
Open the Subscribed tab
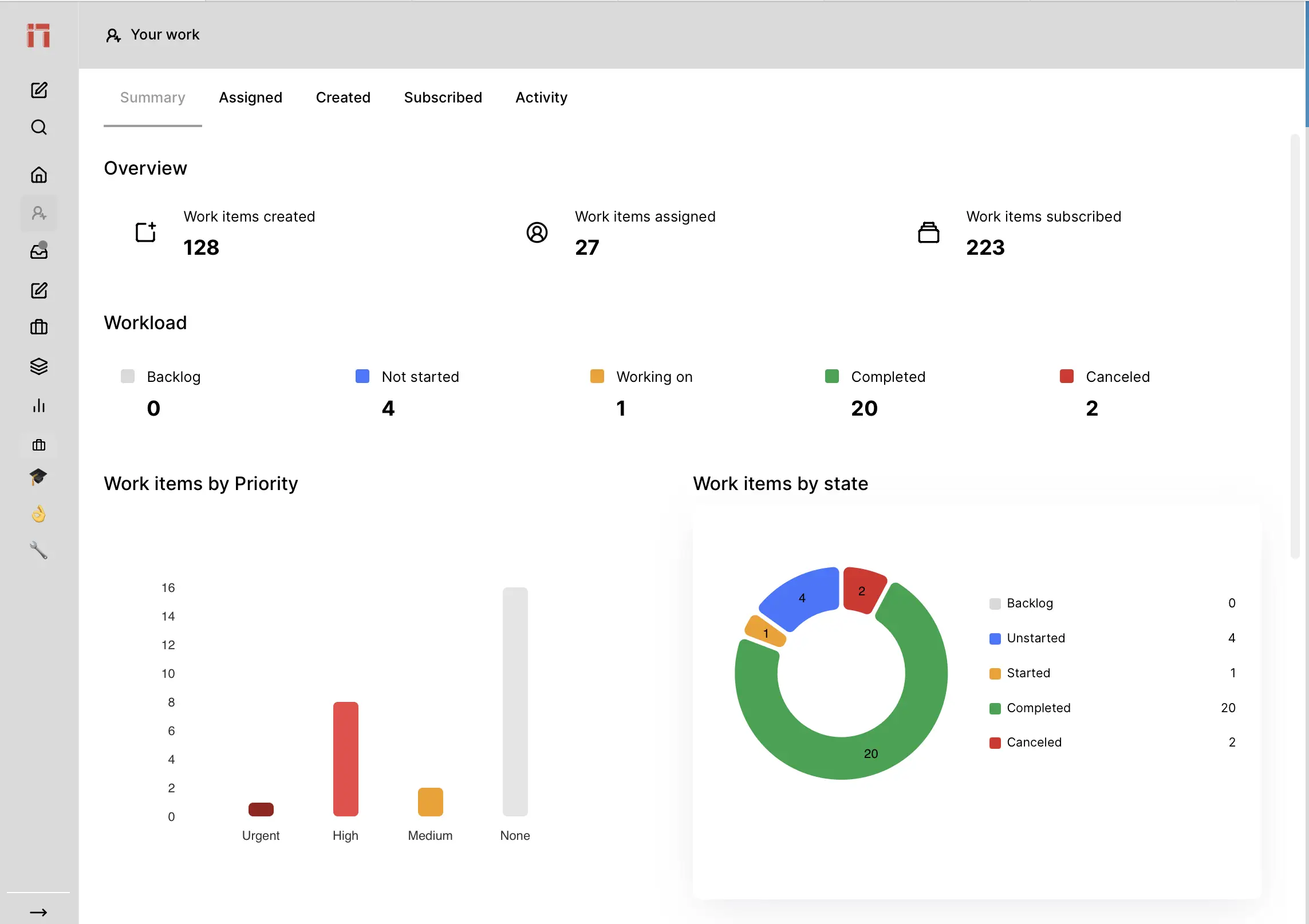pos(443,97)
